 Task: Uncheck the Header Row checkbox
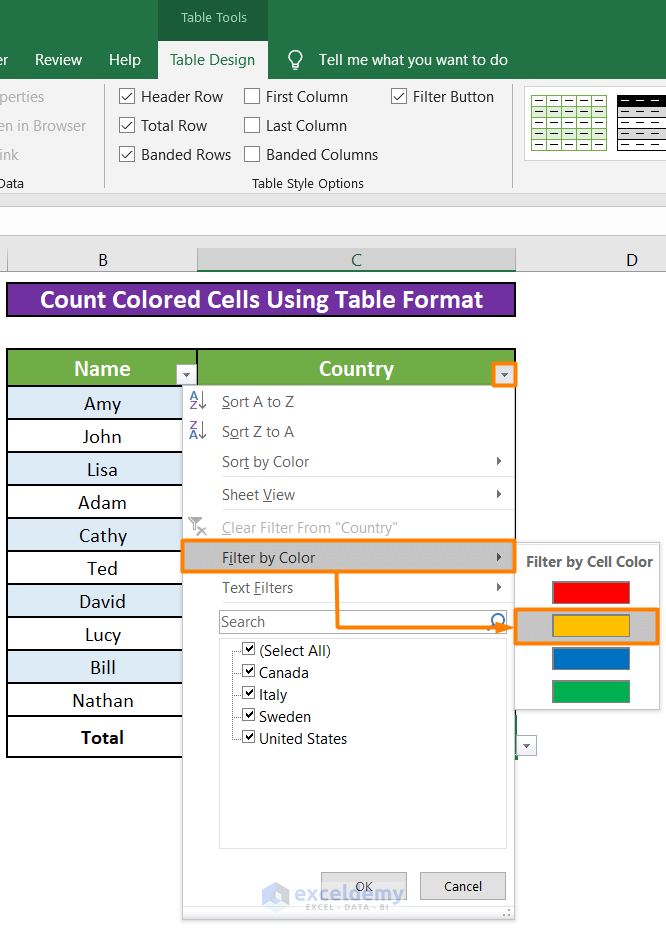[x=127, y=97]
